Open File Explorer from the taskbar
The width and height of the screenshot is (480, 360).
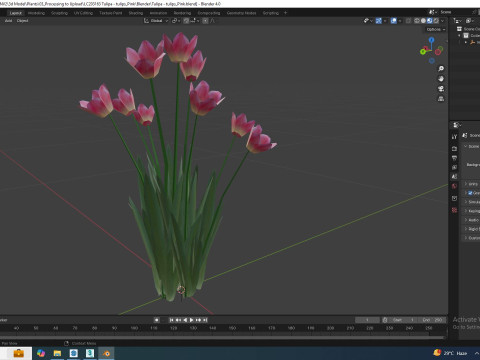57,353
